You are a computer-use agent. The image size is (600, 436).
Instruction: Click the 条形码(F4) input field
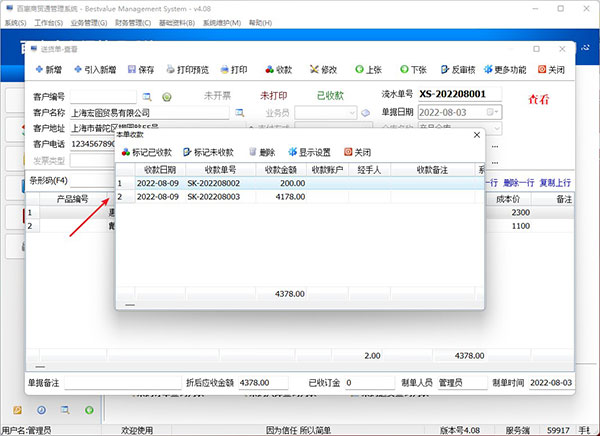point(93,181)
